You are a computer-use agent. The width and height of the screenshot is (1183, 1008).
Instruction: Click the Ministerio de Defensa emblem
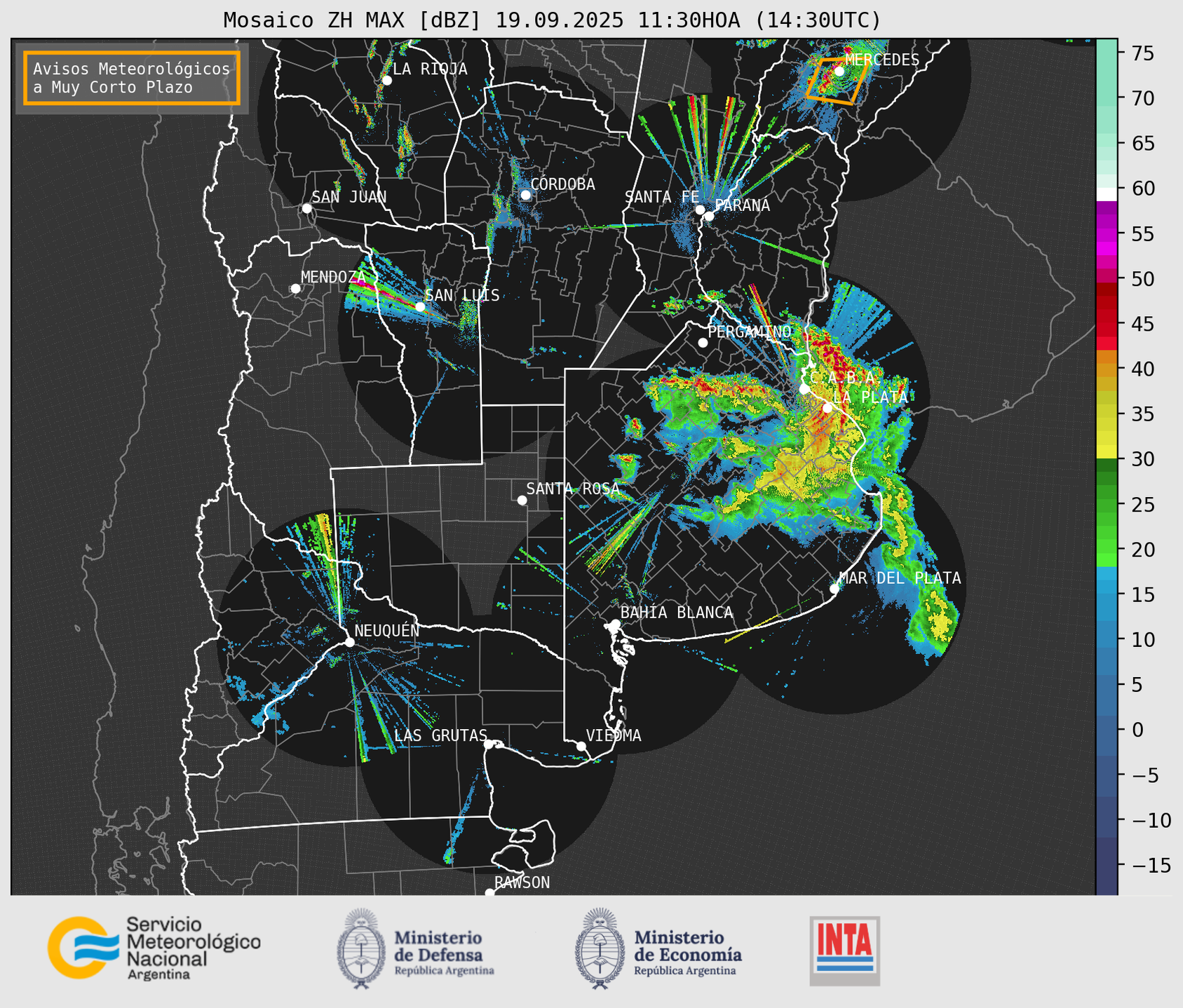pyautogui.click(x=362, y=948)
